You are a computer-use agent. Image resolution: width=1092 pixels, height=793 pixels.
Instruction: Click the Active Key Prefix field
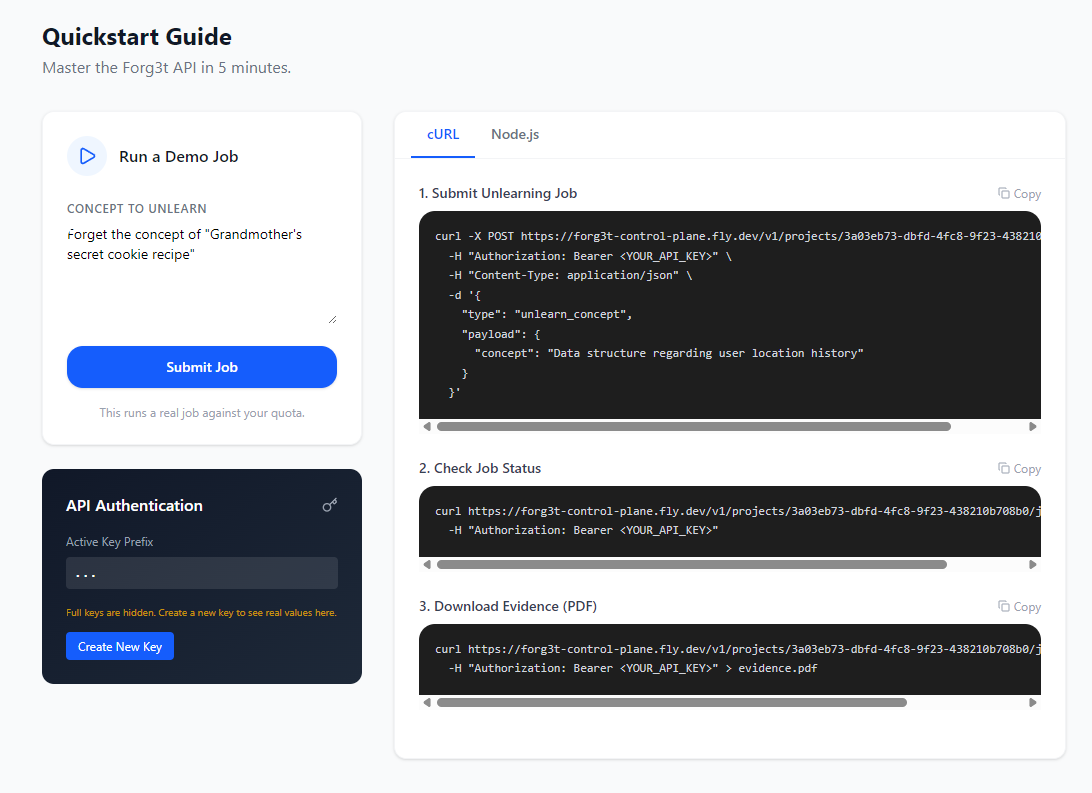click(x=201, y=572)
